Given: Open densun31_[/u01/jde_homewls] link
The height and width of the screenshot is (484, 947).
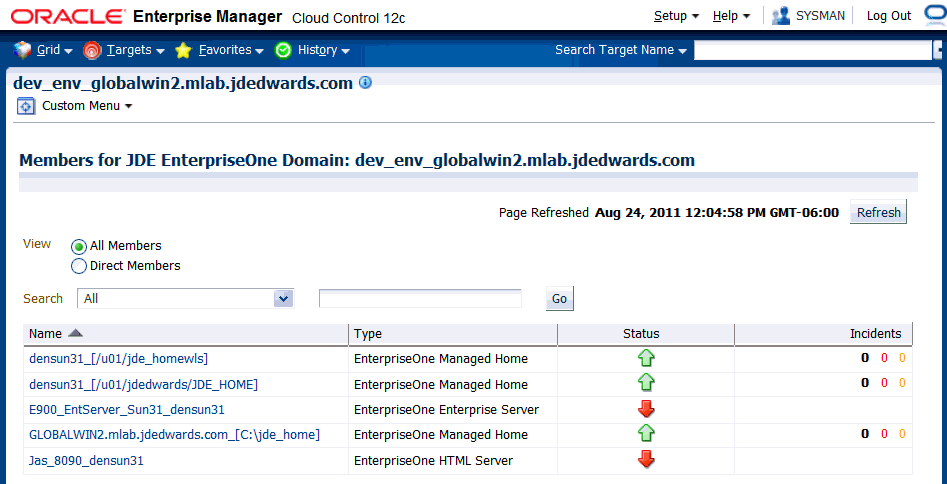Looking at the screenshot, I should (x=118, y=359).
